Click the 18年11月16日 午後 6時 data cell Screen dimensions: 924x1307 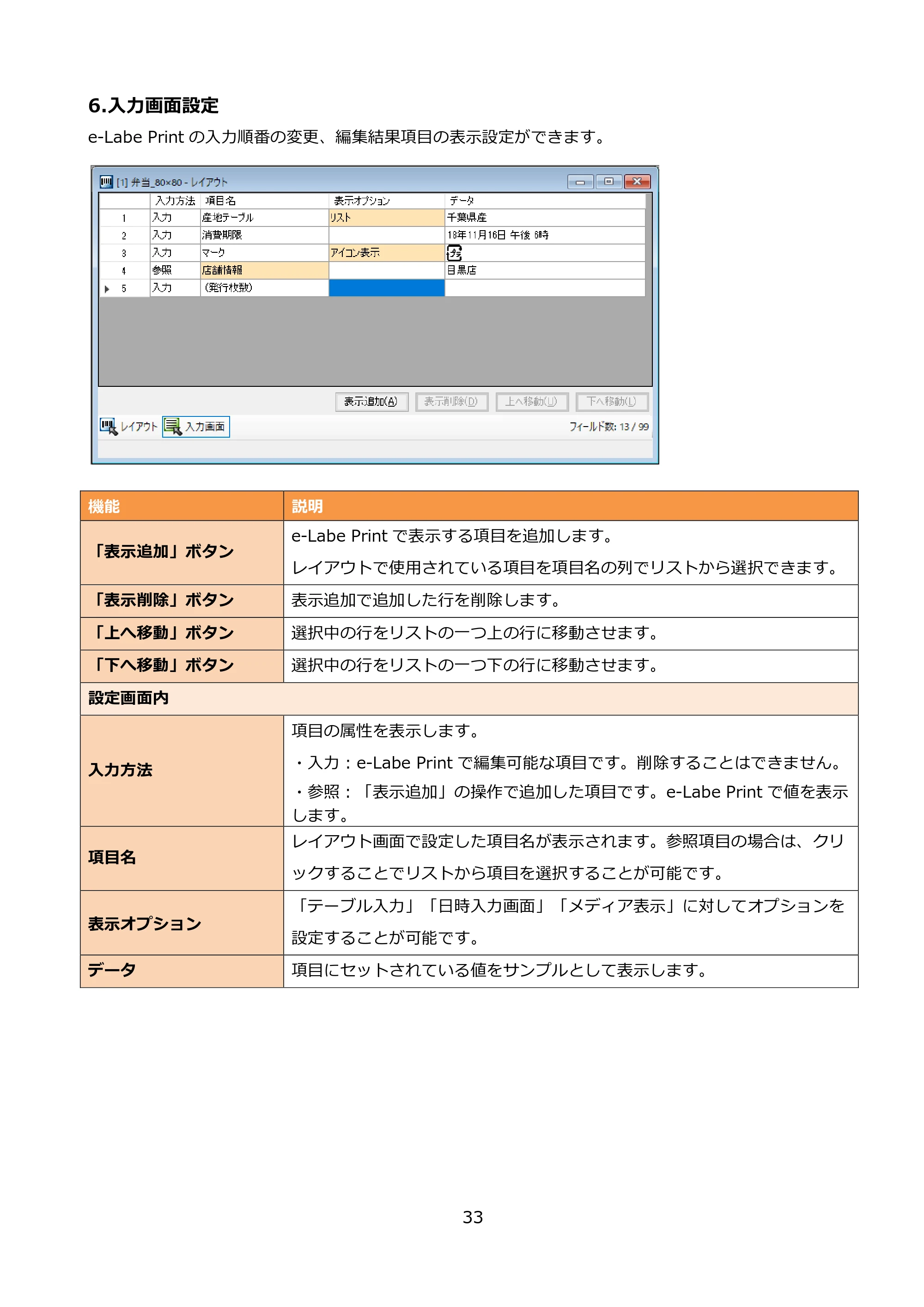[x=545, y=235]
